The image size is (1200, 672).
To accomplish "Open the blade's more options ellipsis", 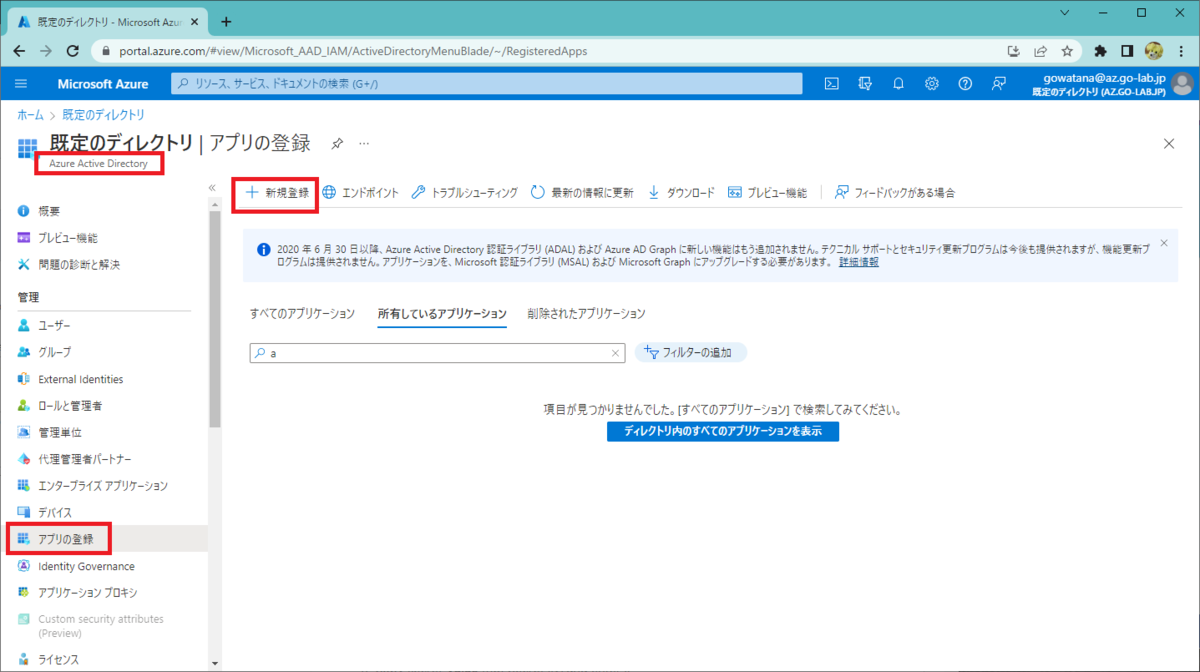I will [x=364, y=144].
